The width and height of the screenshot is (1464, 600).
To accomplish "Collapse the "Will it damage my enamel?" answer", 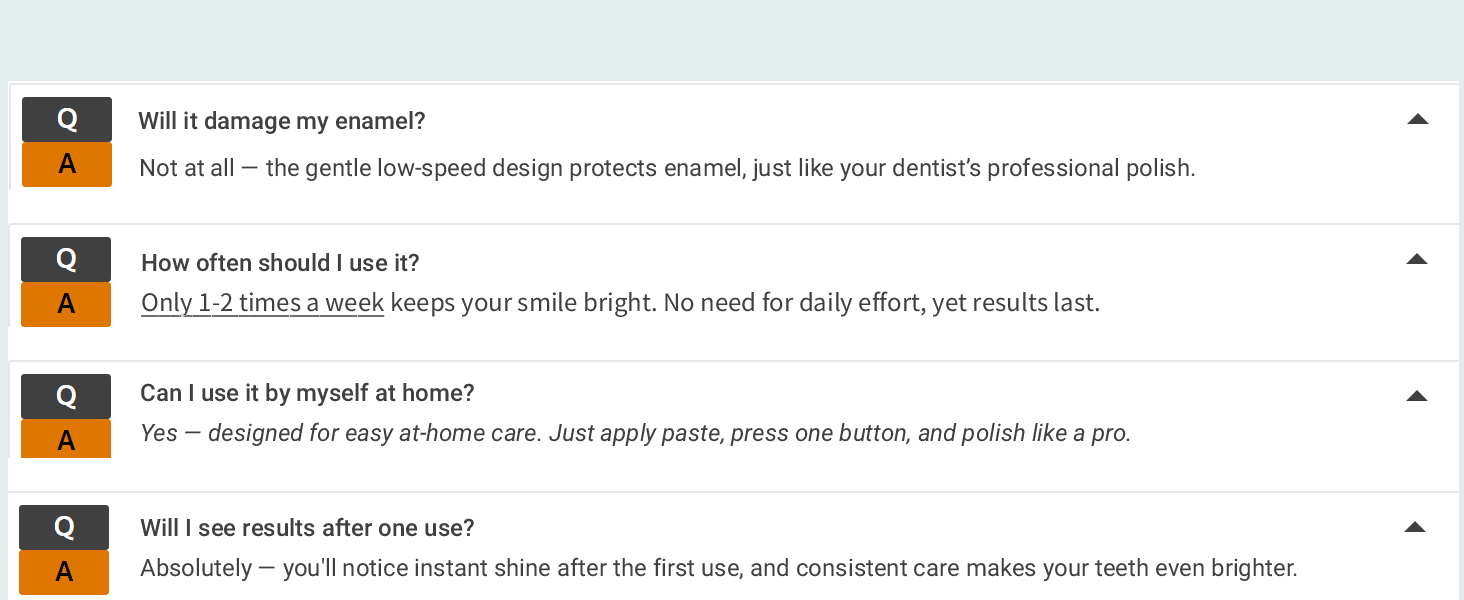I will [x=1417, y=119].
